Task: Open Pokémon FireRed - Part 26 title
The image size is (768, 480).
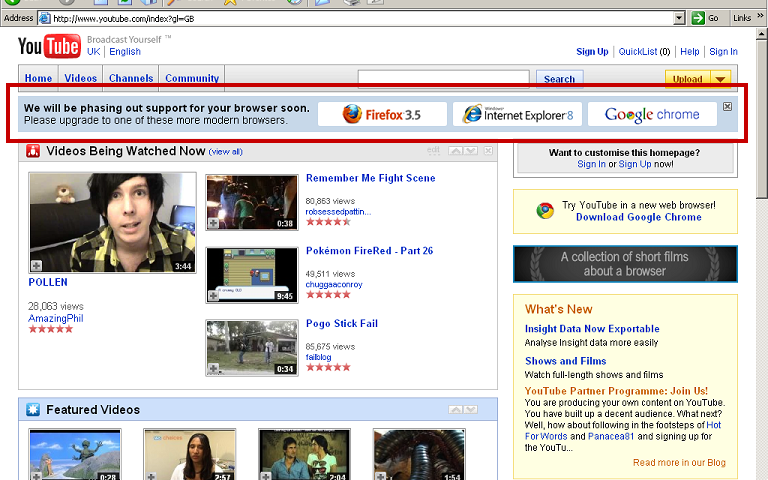Action: click(370, 251)
